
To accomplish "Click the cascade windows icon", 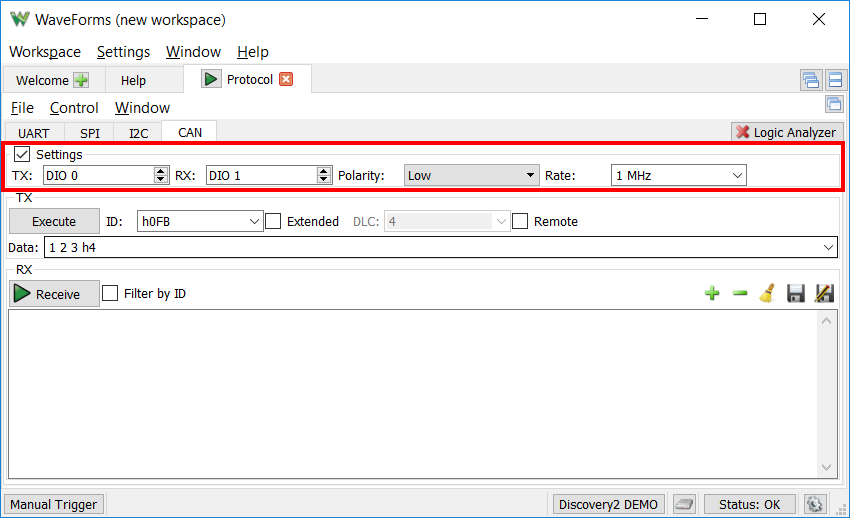I will coord(811,80).
